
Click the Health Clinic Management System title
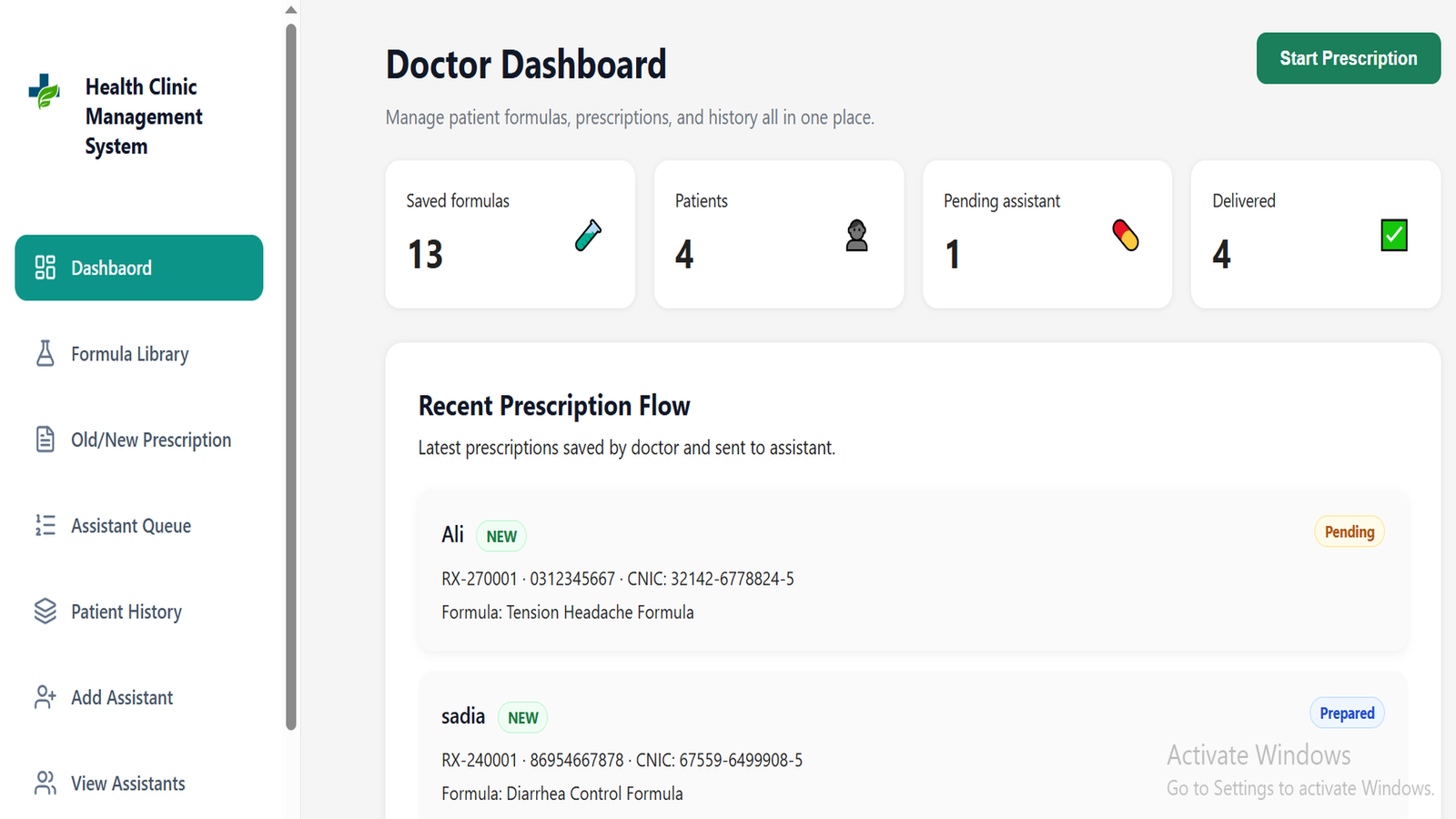point(144,116)
